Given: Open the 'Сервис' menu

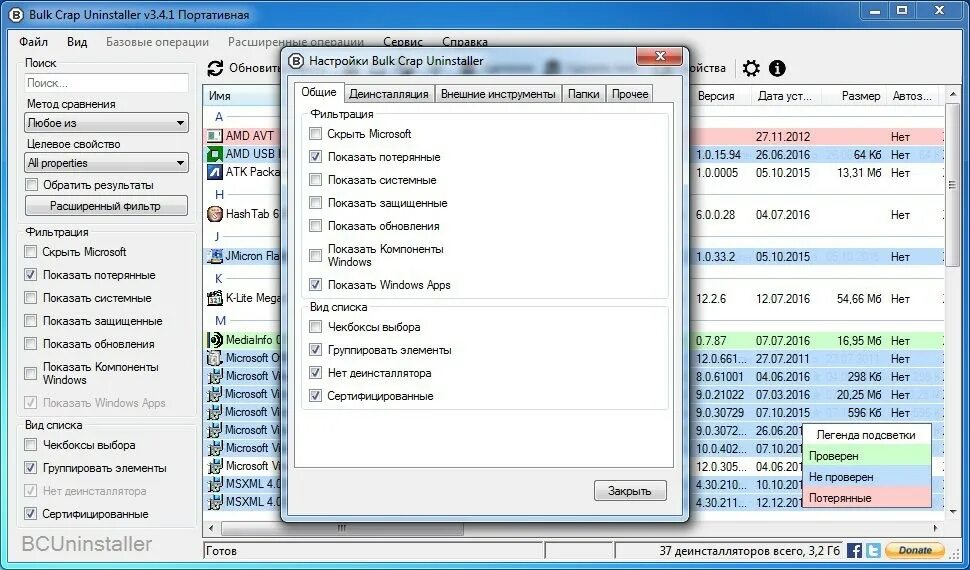Looking at the screenshot, I should click(x=403, y=42).
